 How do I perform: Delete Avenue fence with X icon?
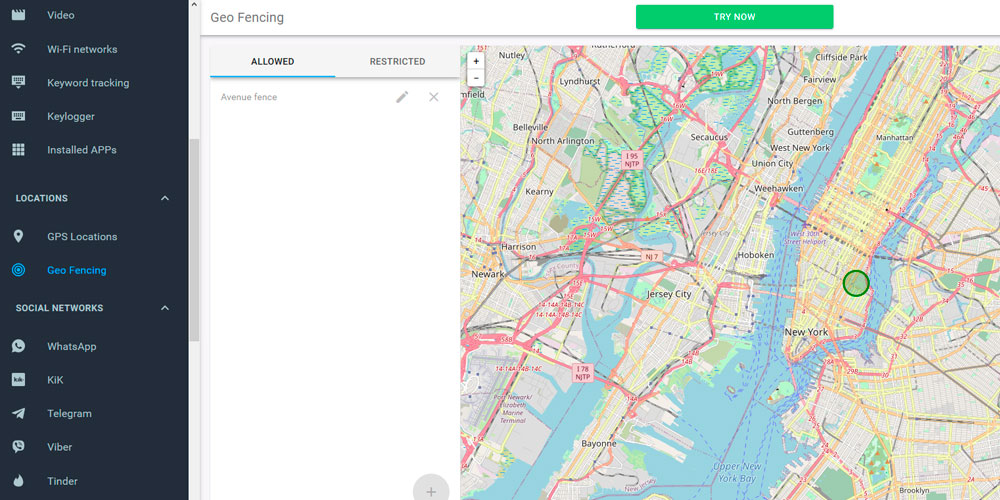pyautogui.click(x=434, y=97)
